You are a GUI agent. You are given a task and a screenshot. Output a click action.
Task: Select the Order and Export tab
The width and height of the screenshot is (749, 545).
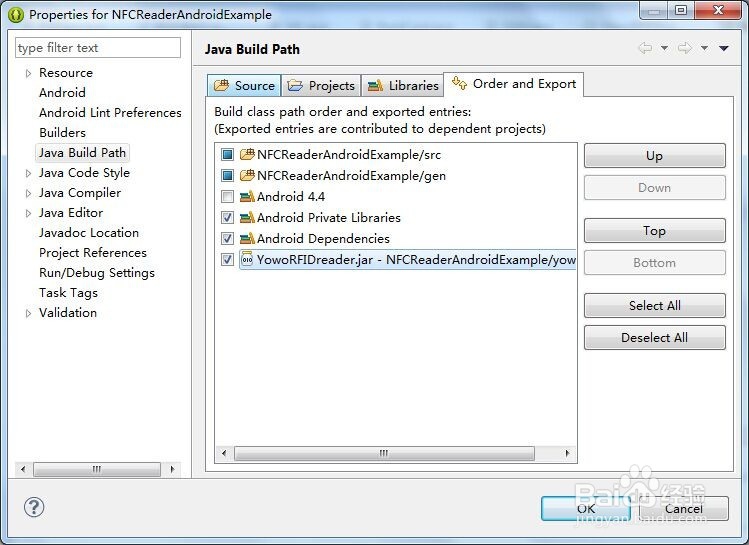[x=514, y=84]
